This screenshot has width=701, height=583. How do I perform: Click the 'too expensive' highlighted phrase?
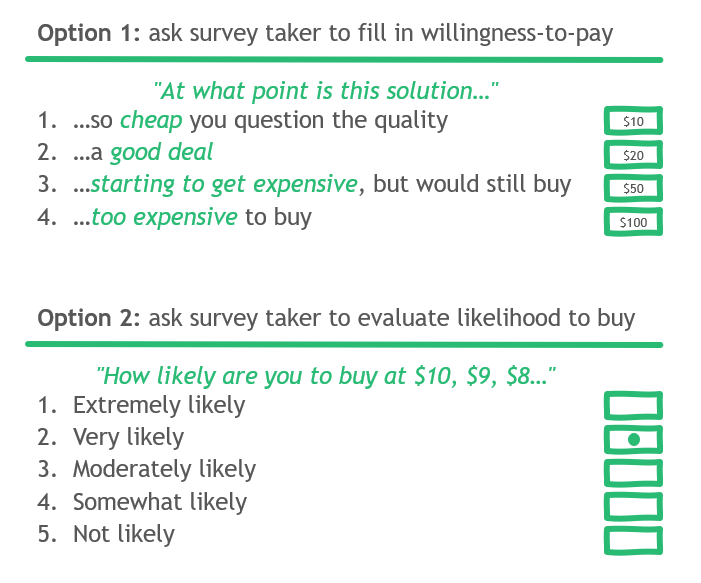[x=164, y=217]
